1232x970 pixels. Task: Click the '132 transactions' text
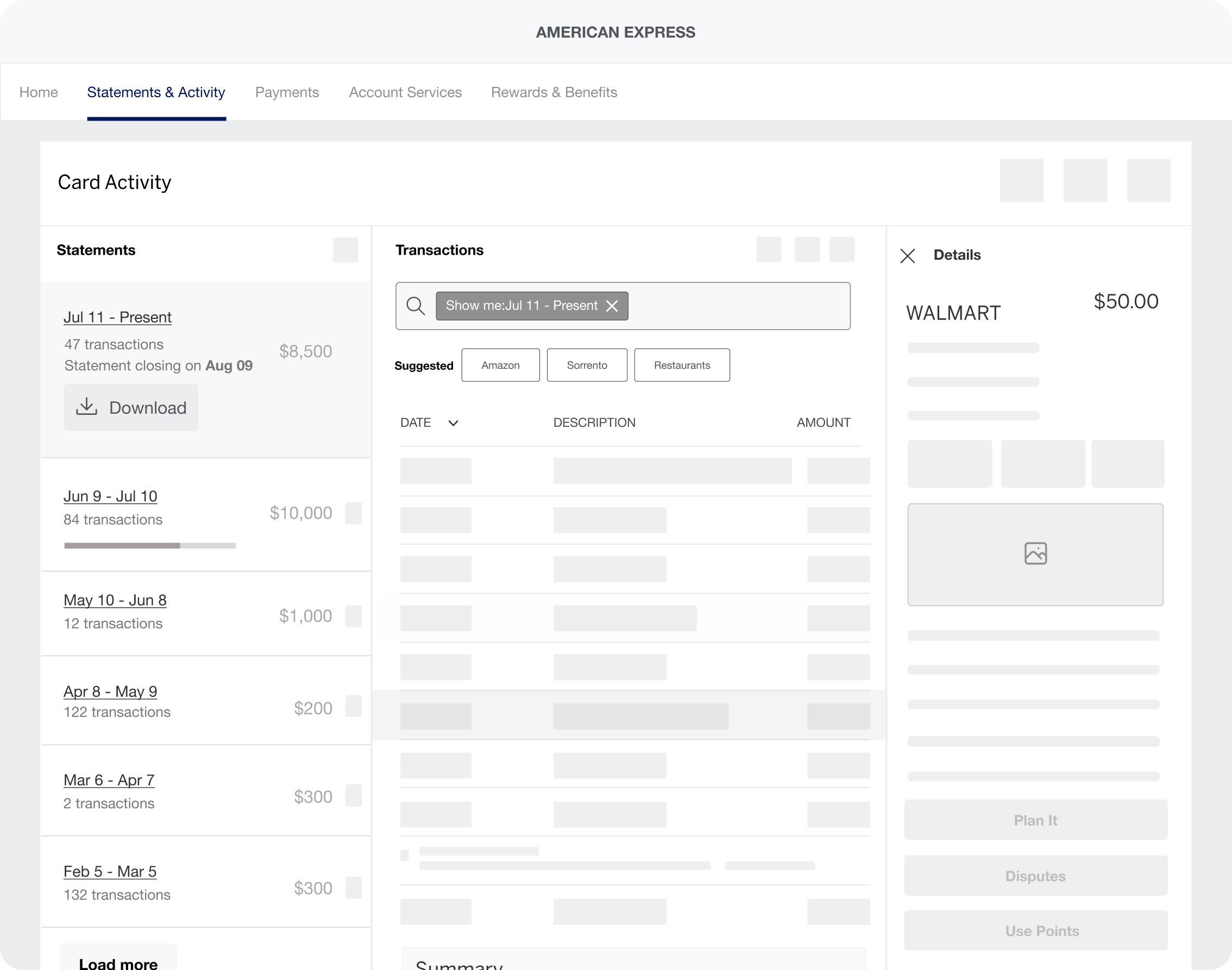(x=117, y=895)
